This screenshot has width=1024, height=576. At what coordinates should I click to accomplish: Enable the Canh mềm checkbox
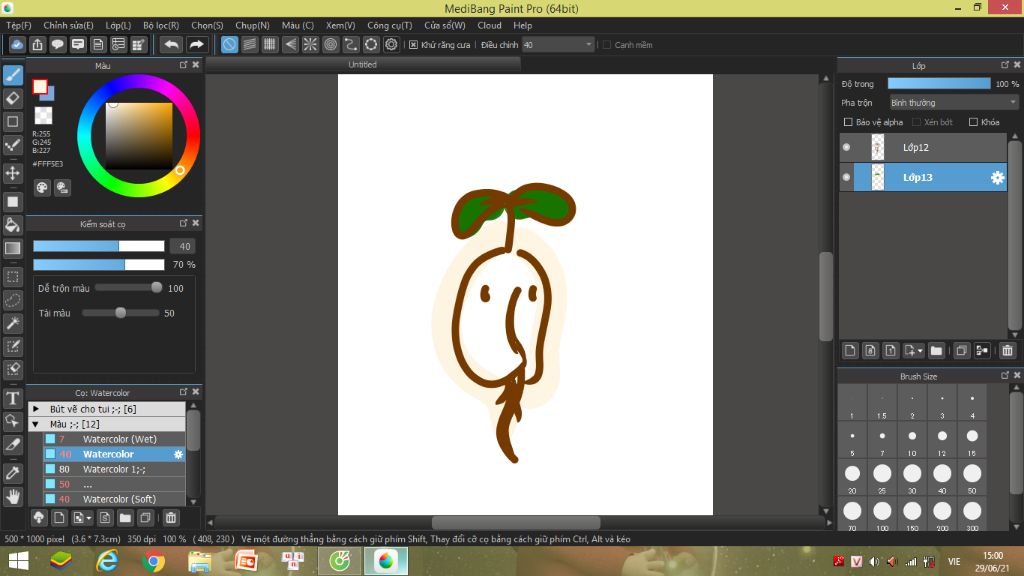tap(607, 44)
